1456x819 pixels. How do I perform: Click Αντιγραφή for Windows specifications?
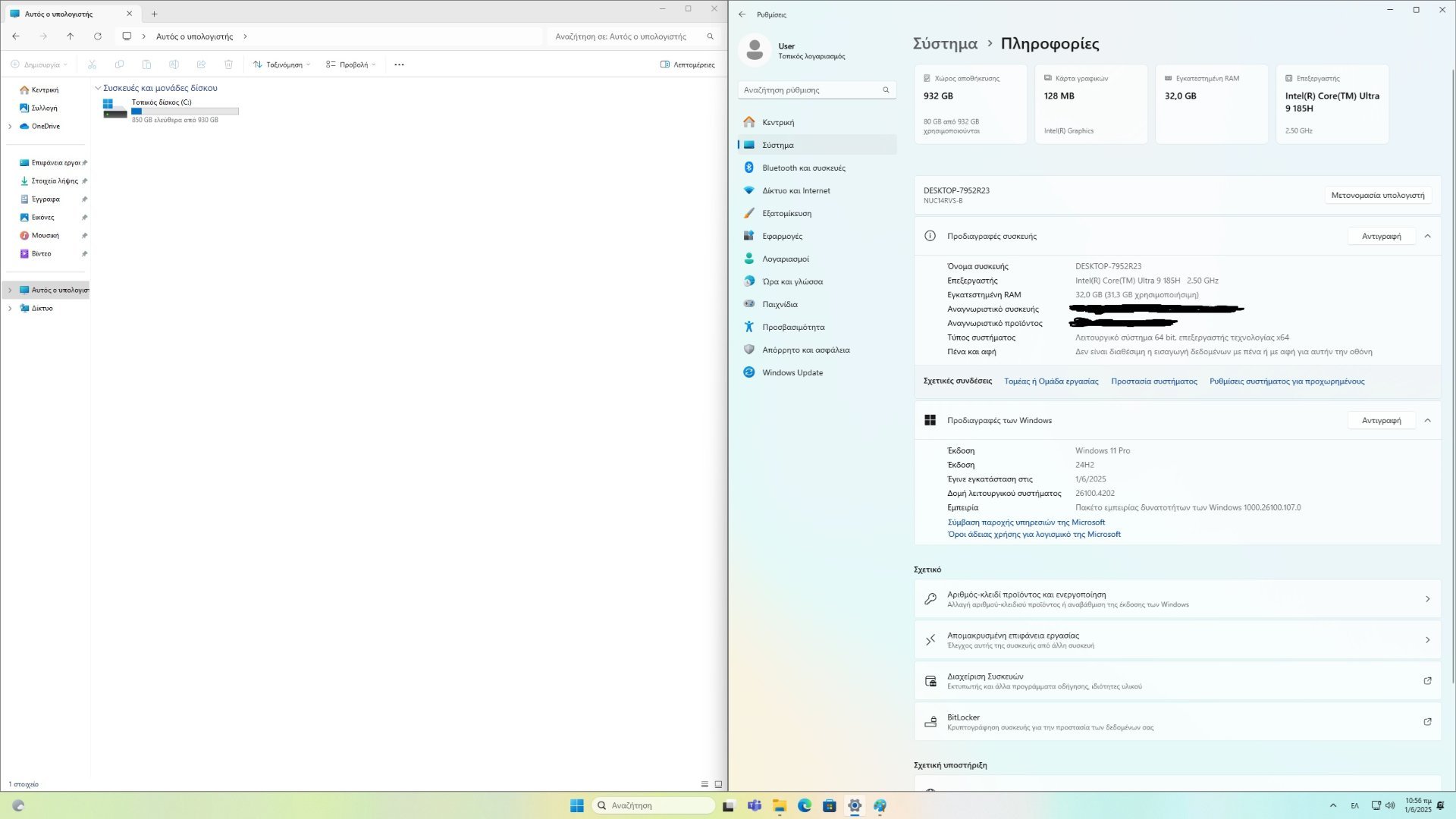click(1381, 420)
